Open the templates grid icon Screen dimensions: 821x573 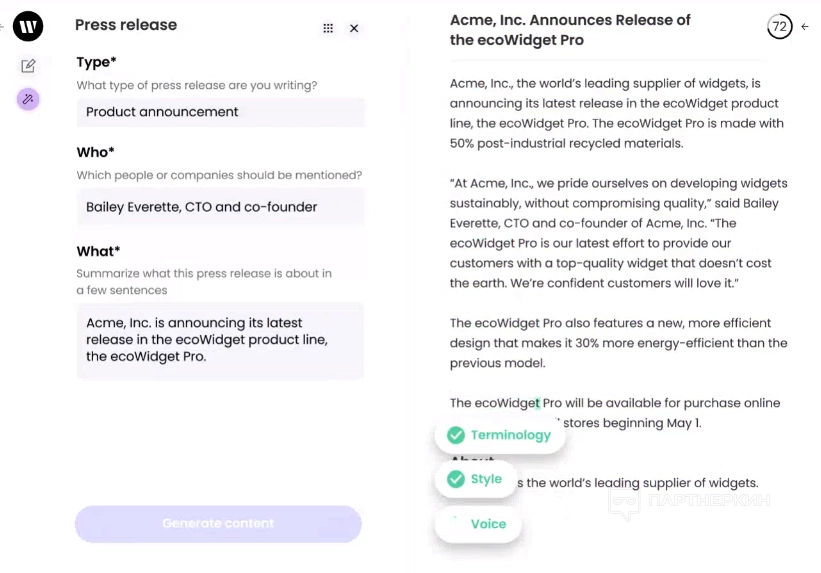coord(328,29)
